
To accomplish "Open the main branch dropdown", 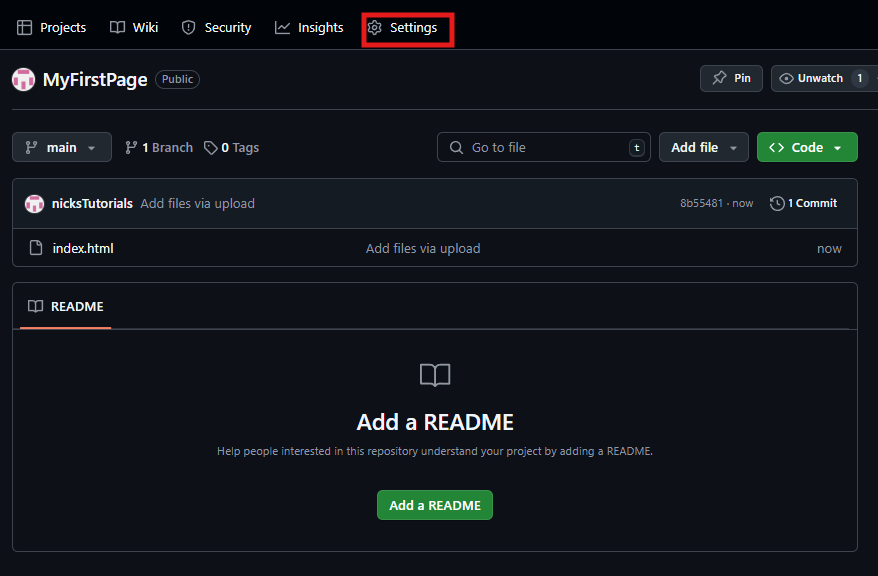I will pos(62,147).
